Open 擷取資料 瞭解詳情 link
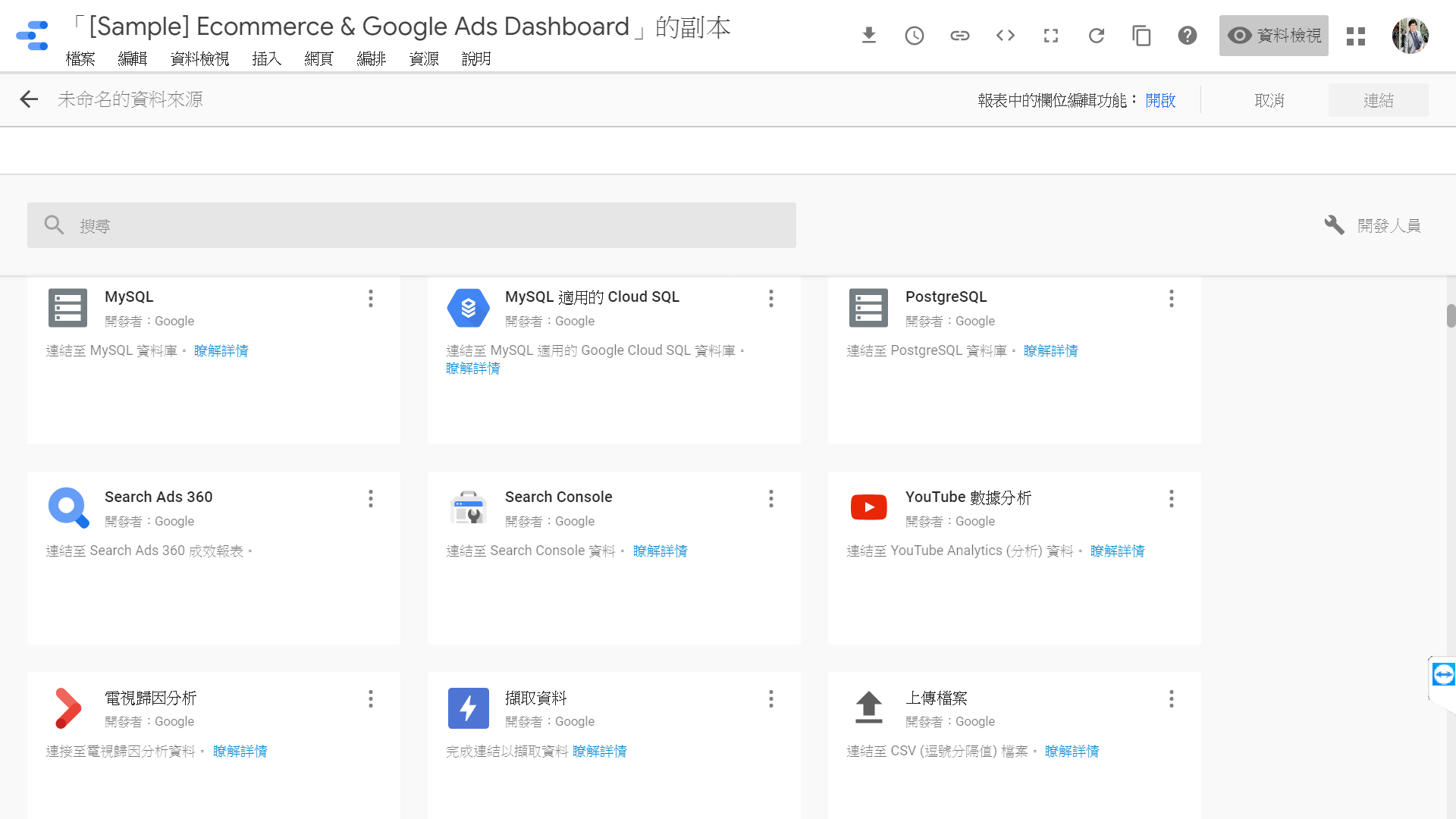Viewport: 1456px width, 819px height. (600, 751)
